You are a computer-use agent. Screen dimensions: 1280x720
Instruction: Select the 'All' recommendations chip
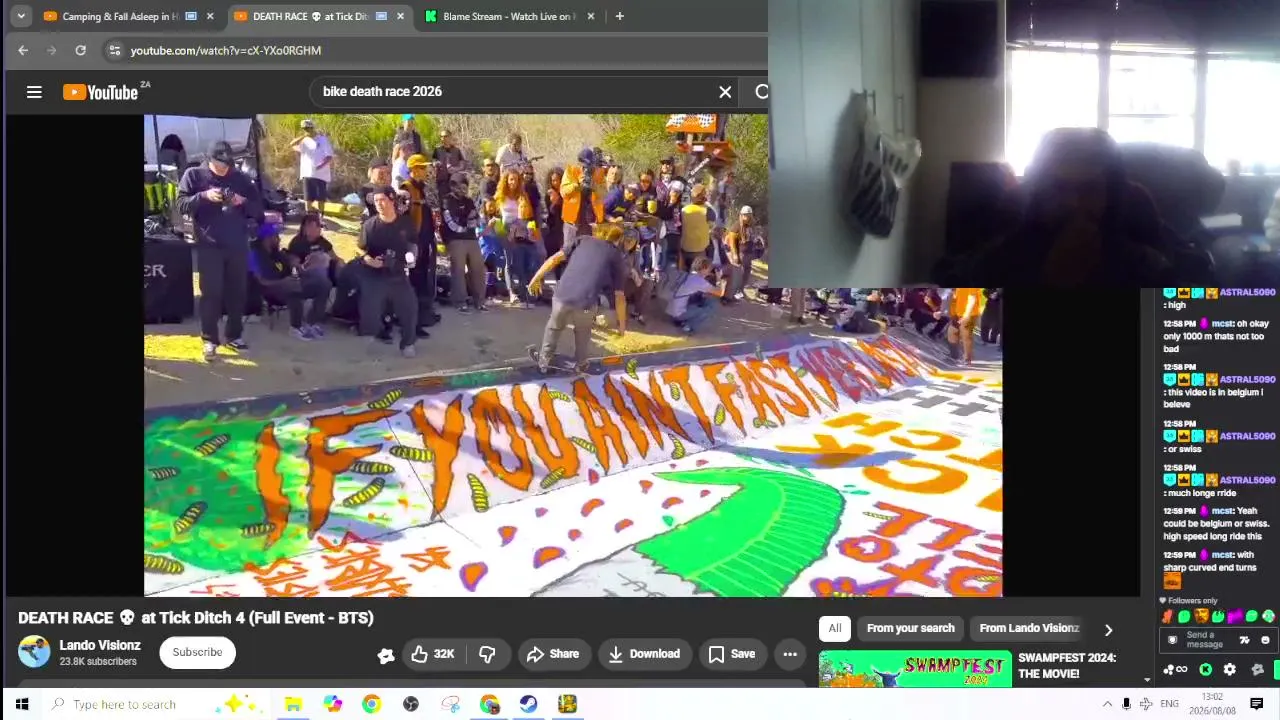(835, 628)
